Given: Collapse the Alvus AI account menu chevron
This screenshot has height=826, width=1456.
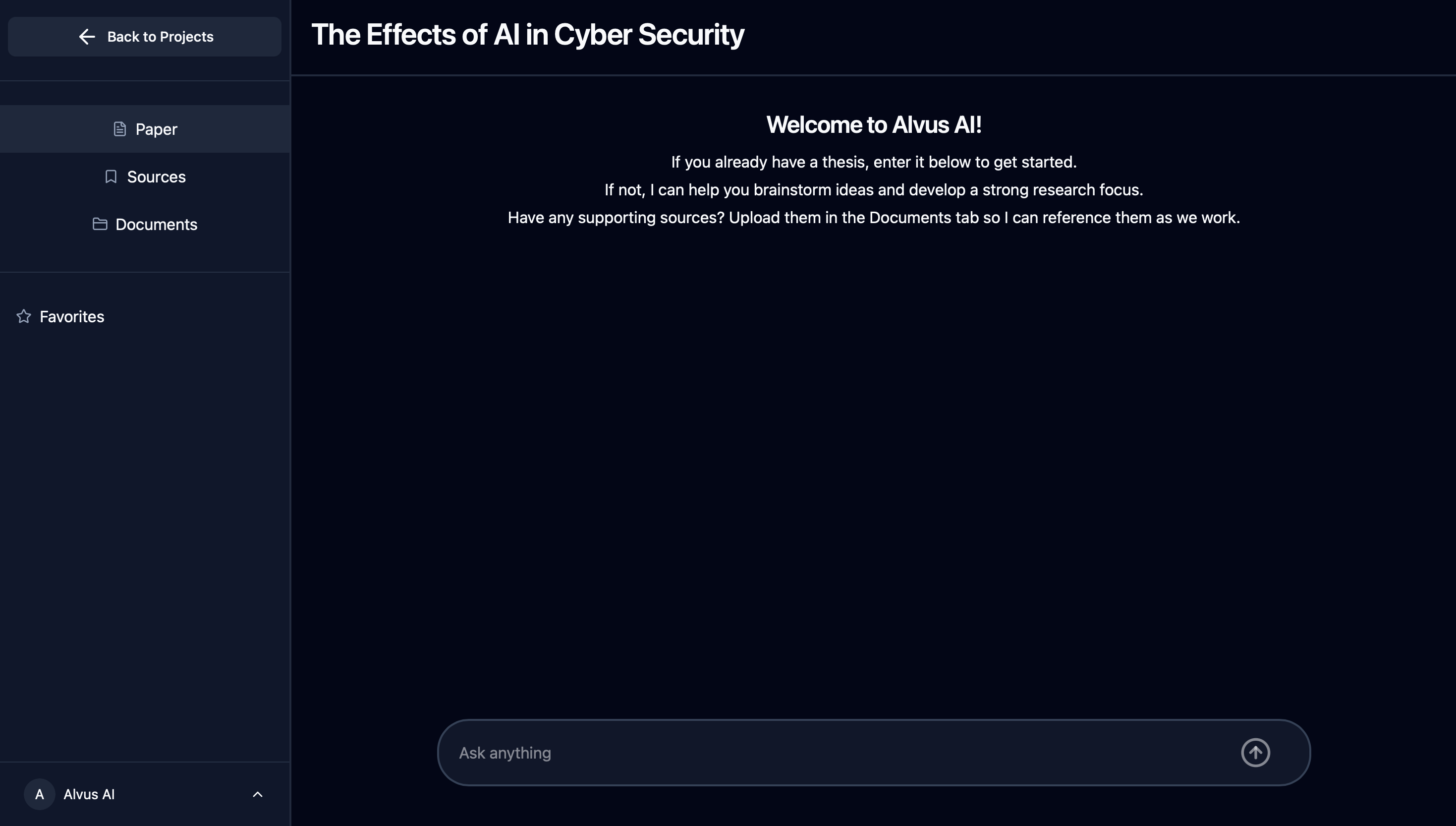Looking at the screenshot, I should click(258, 794).
